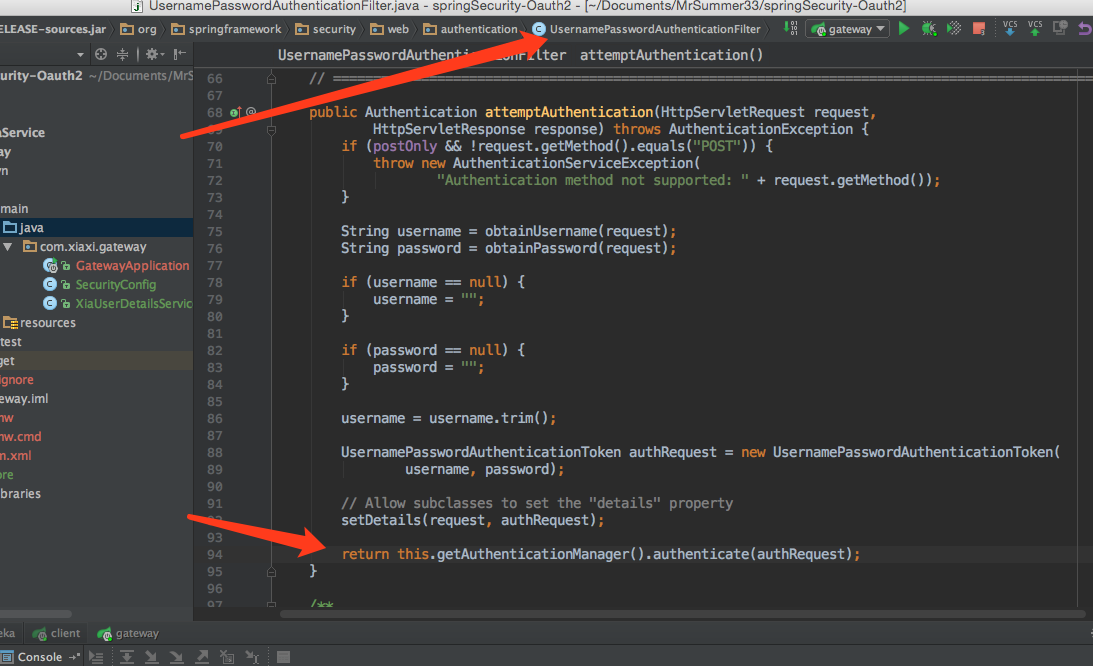The image size is (1093, 666).
Task: Show local history clock icon
Action: click(1060, 28)
